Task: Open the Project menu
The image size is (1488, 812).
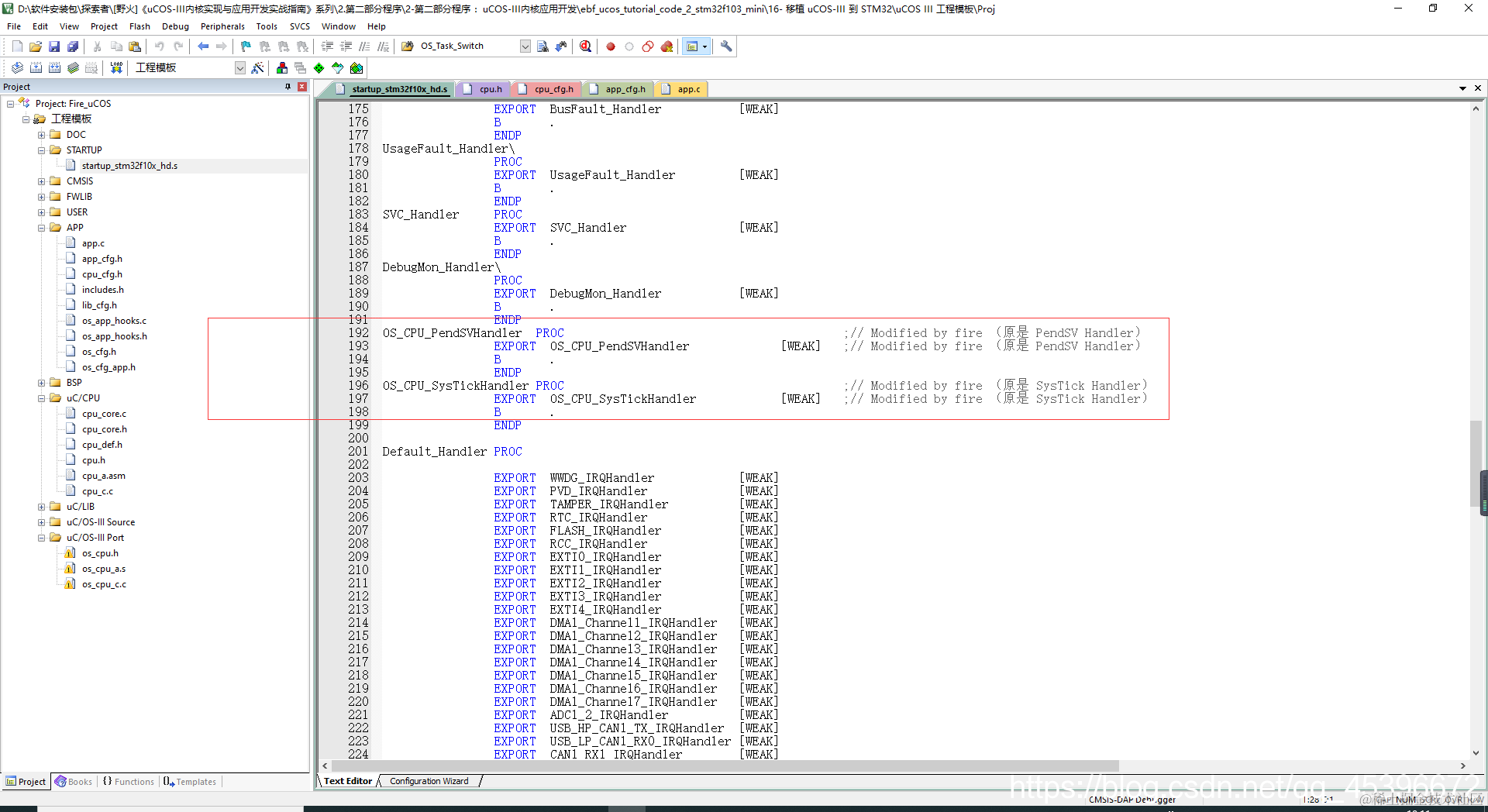Action: pos(104,26)
